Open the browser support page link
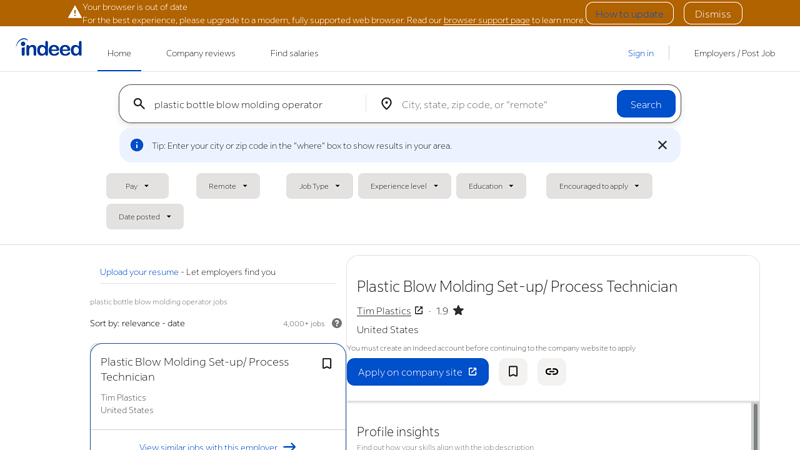This screenshot has height=450, width=800. point(486,20)
